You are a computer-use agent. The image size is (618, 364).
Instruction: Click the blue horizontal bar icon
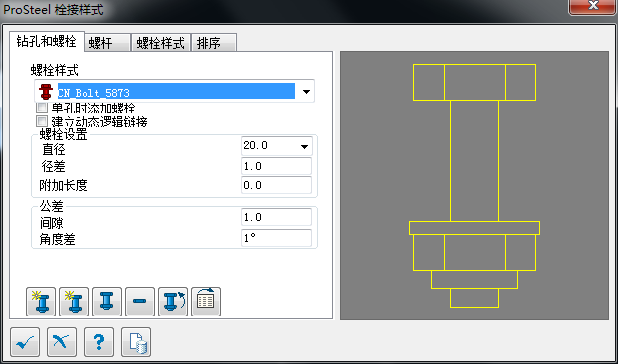(140, 302)
